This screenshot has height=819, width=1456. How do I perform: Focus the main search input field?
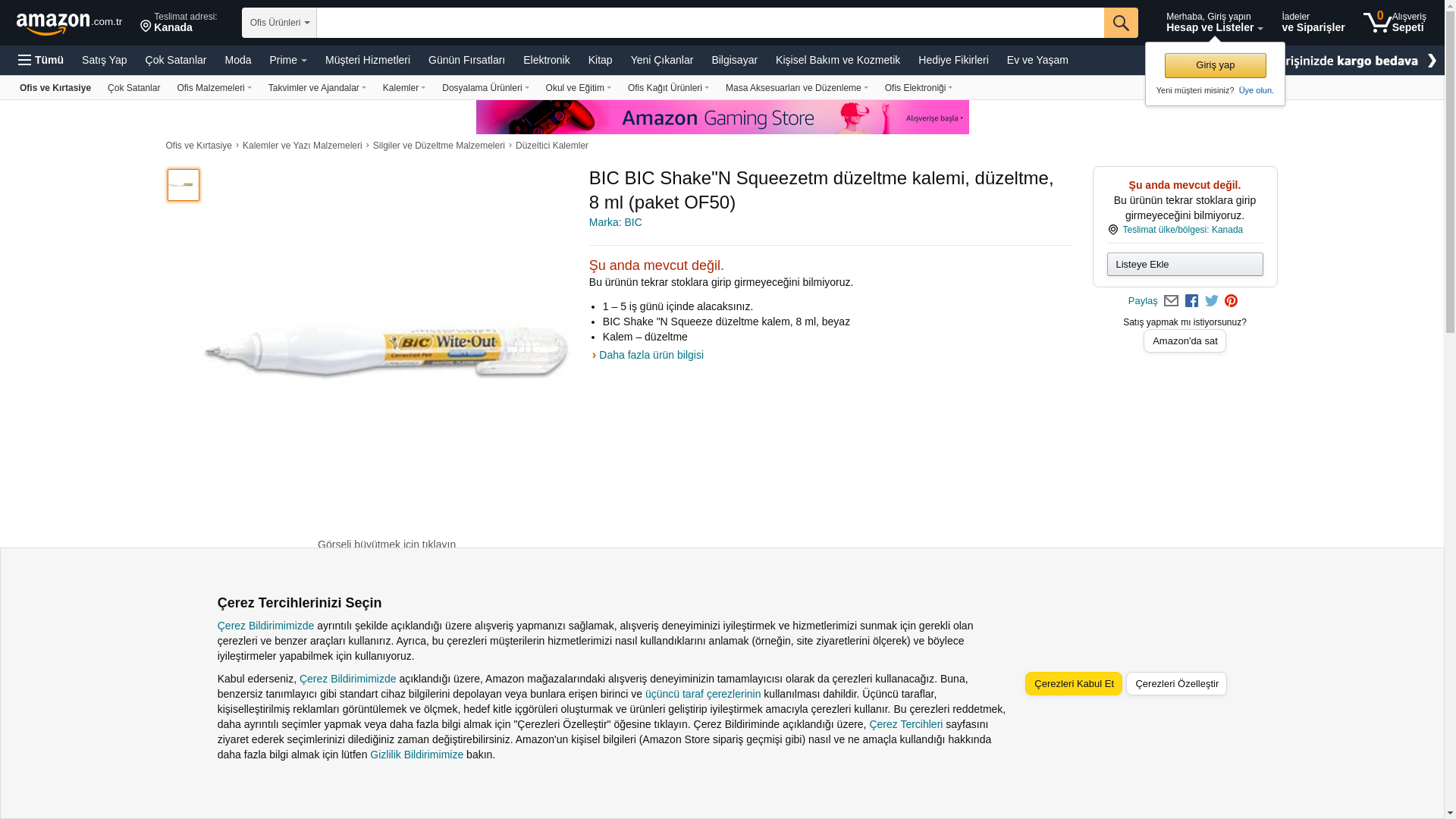pyautogui.click(x=710, y=23)
